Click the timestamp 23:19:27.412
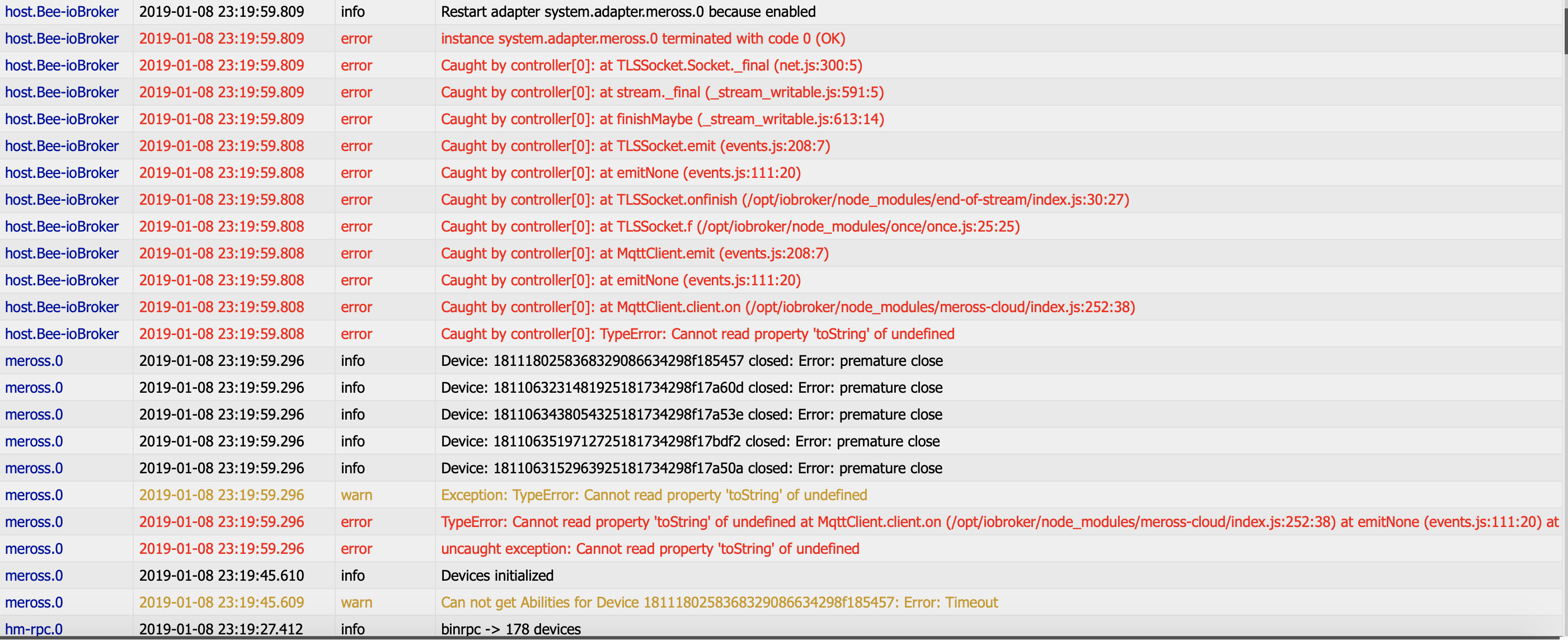 [x=221, y=628]
